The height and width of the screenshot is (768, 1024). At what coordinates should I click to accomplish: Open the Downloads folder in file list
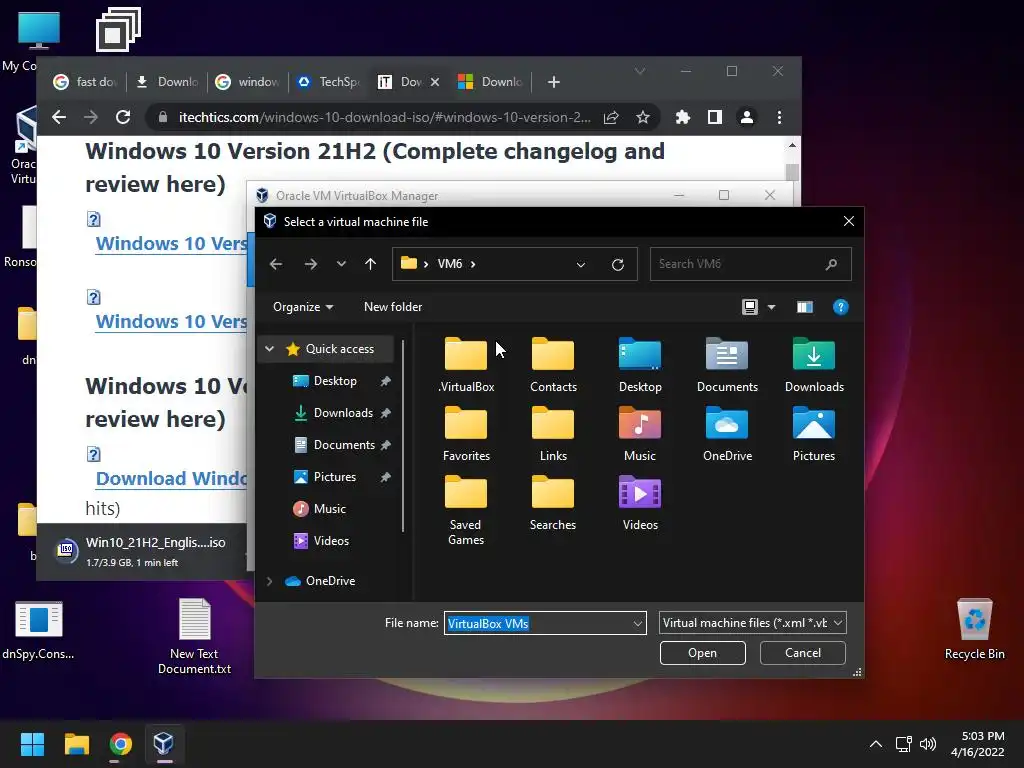pyautogui.click(x=814, y=365)
